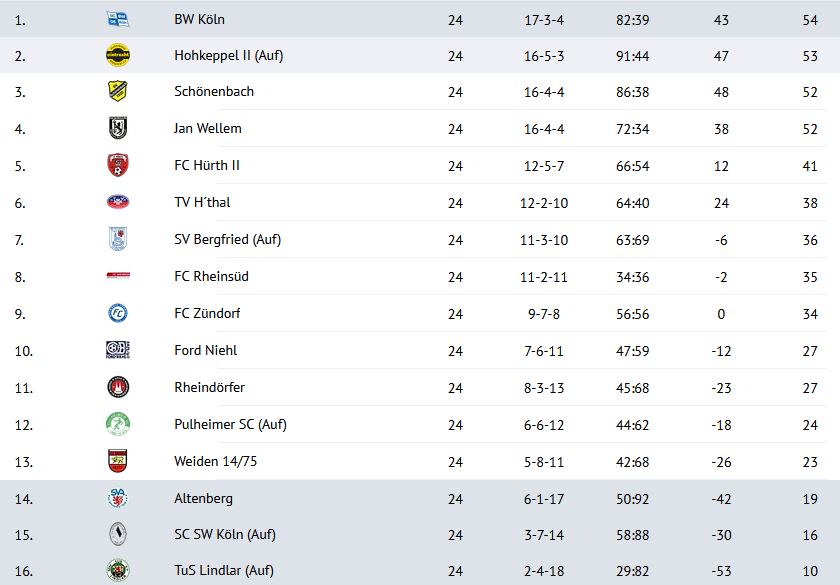Select the SC SW Köln (Auf) row
This screenshot has width=840, height=585.
pyautogui.click(x=420, y=534)
